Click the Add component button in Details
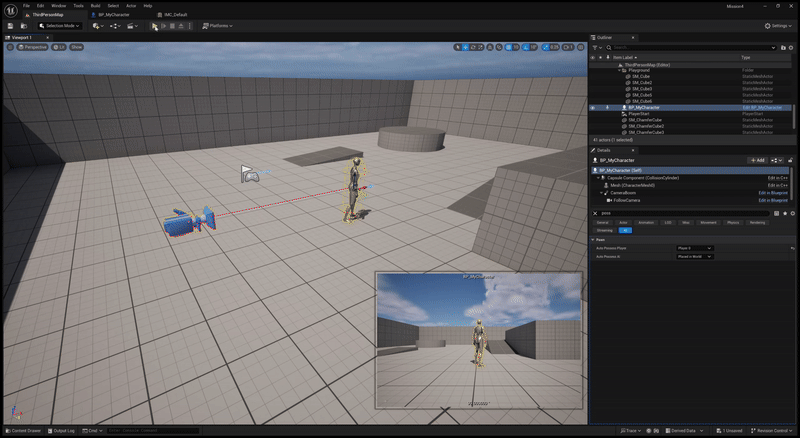 pos(757,160)
